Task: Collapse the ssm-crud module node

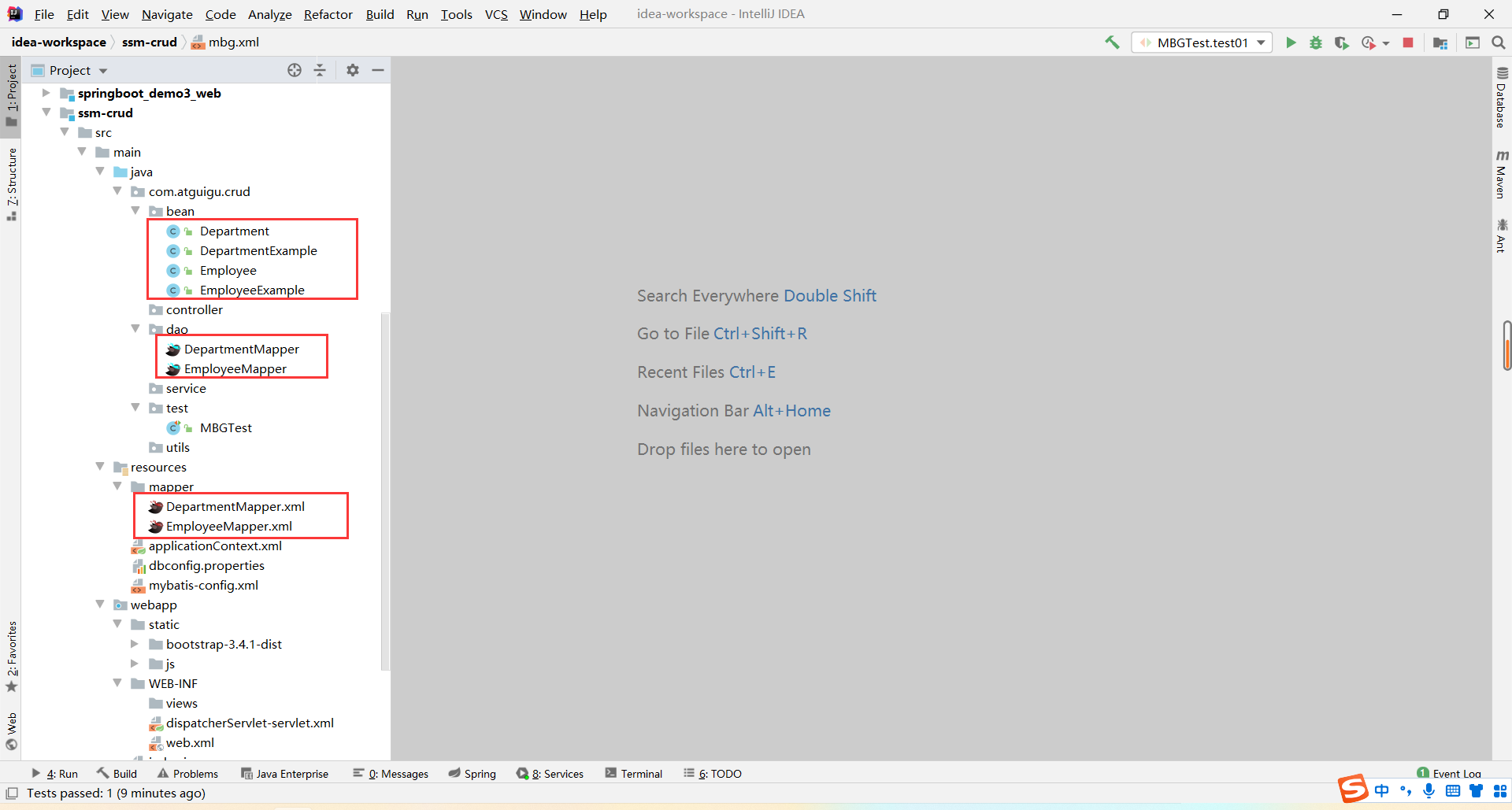Action: pos(46,113)
